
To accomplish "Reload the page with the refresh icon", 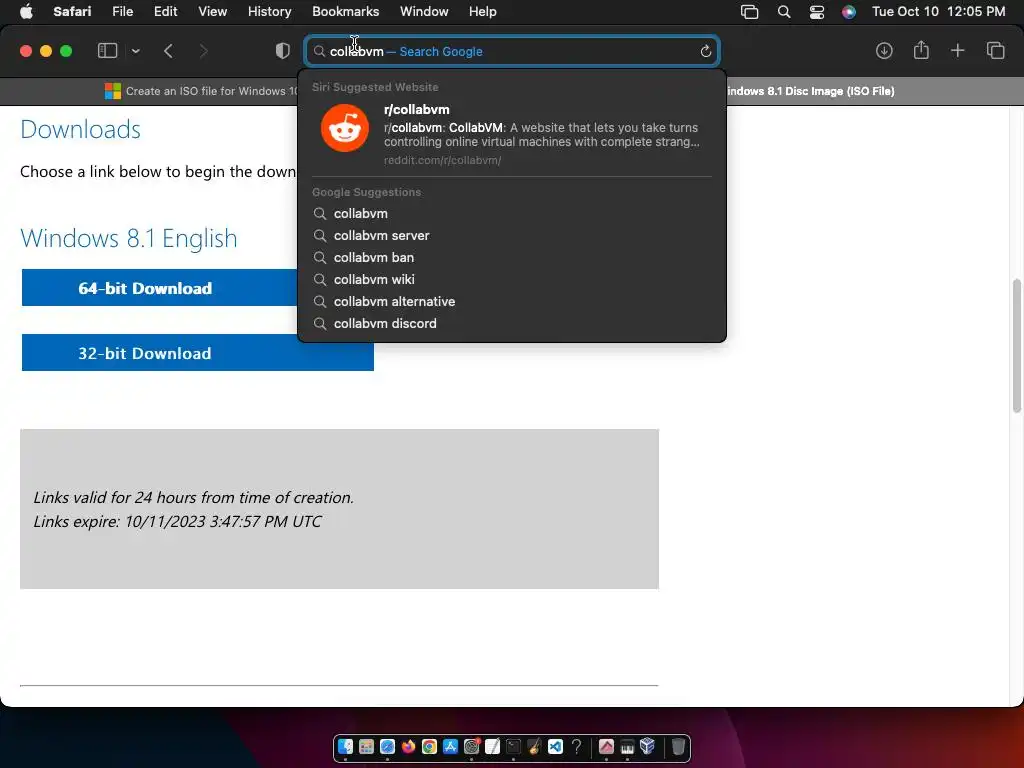I will [705, 51].
